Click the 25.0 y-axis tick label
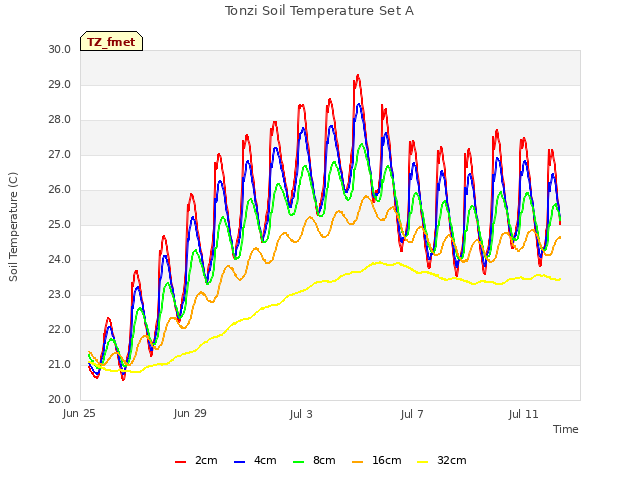This screenshot has width=640, height=480. 60,224
